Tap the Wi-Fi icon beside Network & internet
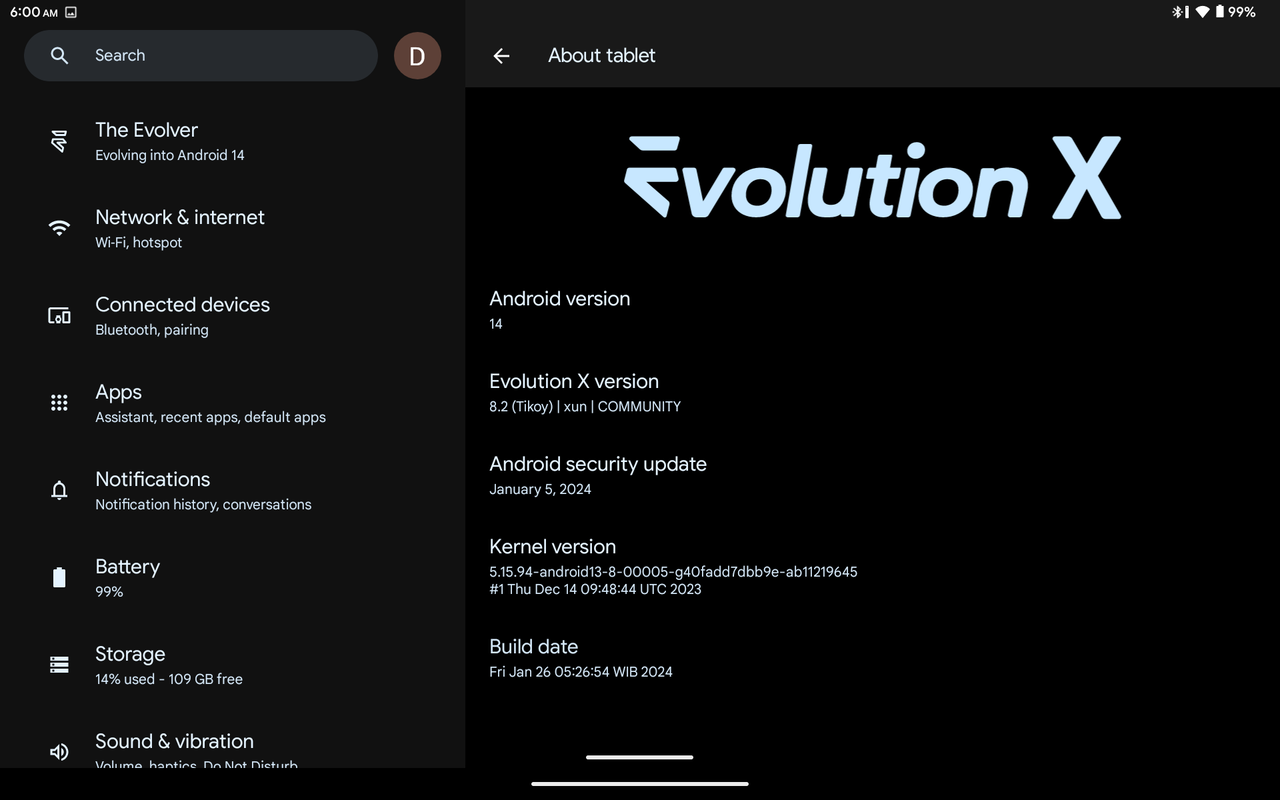 pyautogui.click(x=59, y=228)
